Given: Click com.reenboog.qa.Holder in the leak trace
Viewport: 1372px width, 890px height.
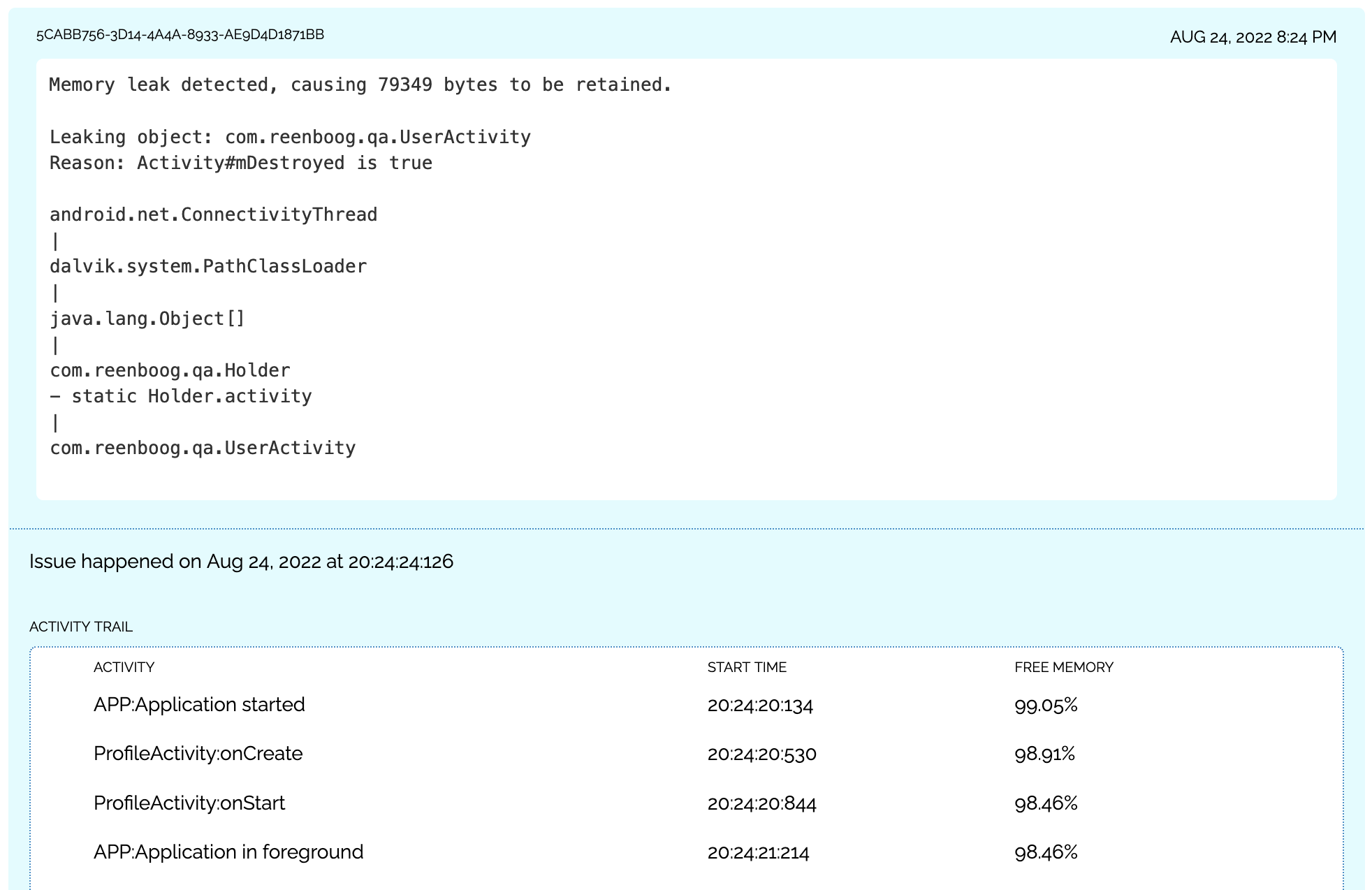Looking at the screenshot, I should coord(169,370).
